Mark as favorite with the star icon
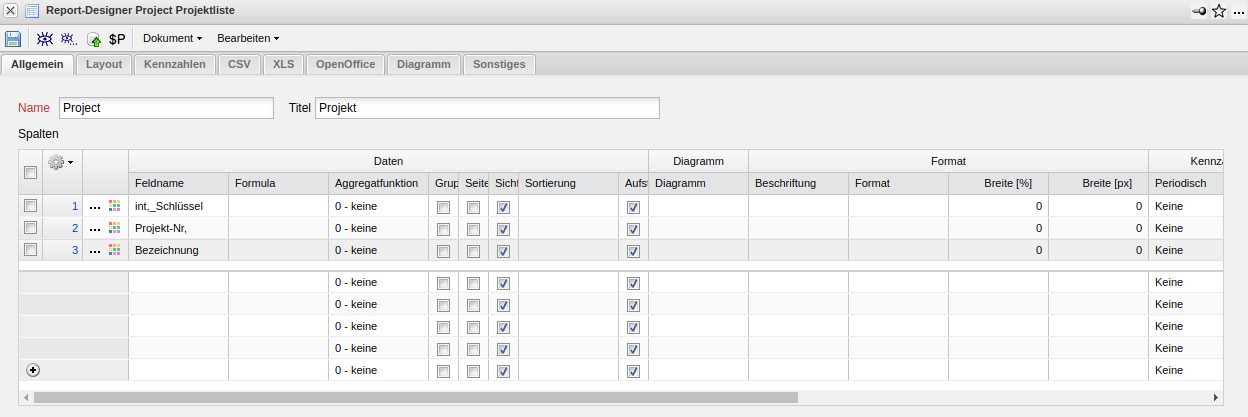 (x=1219, y=11)
